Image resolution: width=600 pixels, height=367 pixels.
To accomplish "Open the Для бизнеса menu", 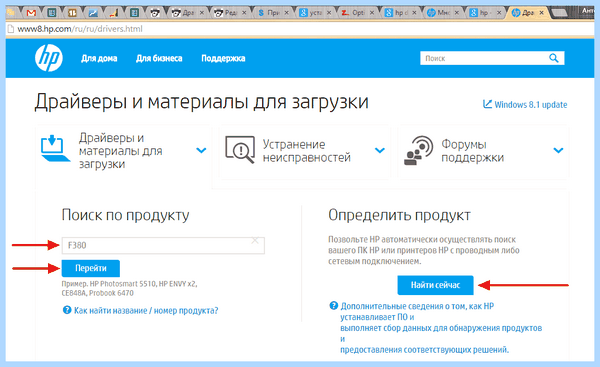I will 159,59.
